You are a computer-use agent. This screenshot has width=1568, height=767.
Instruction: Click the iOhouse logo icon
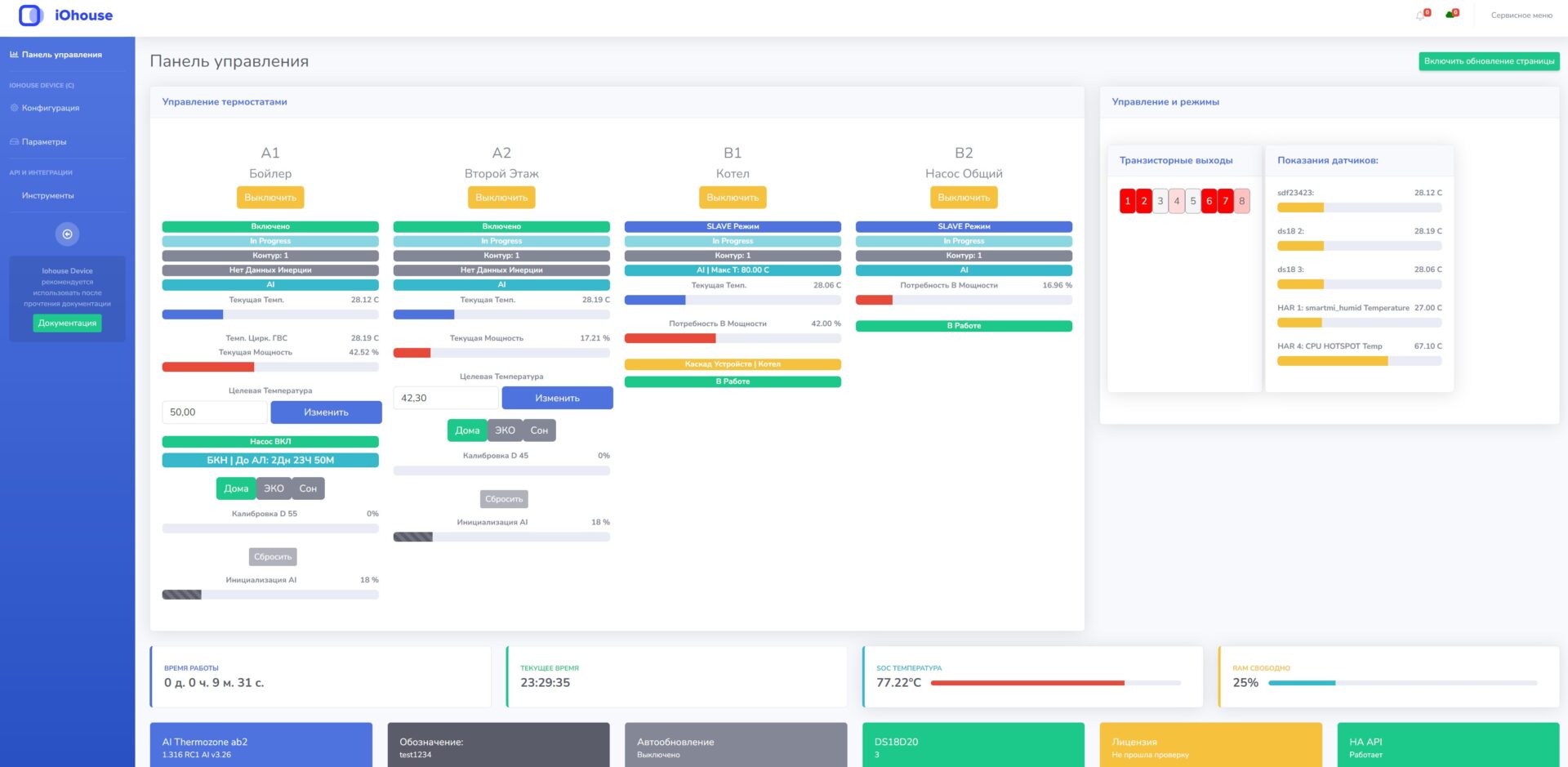pos(30,16)
